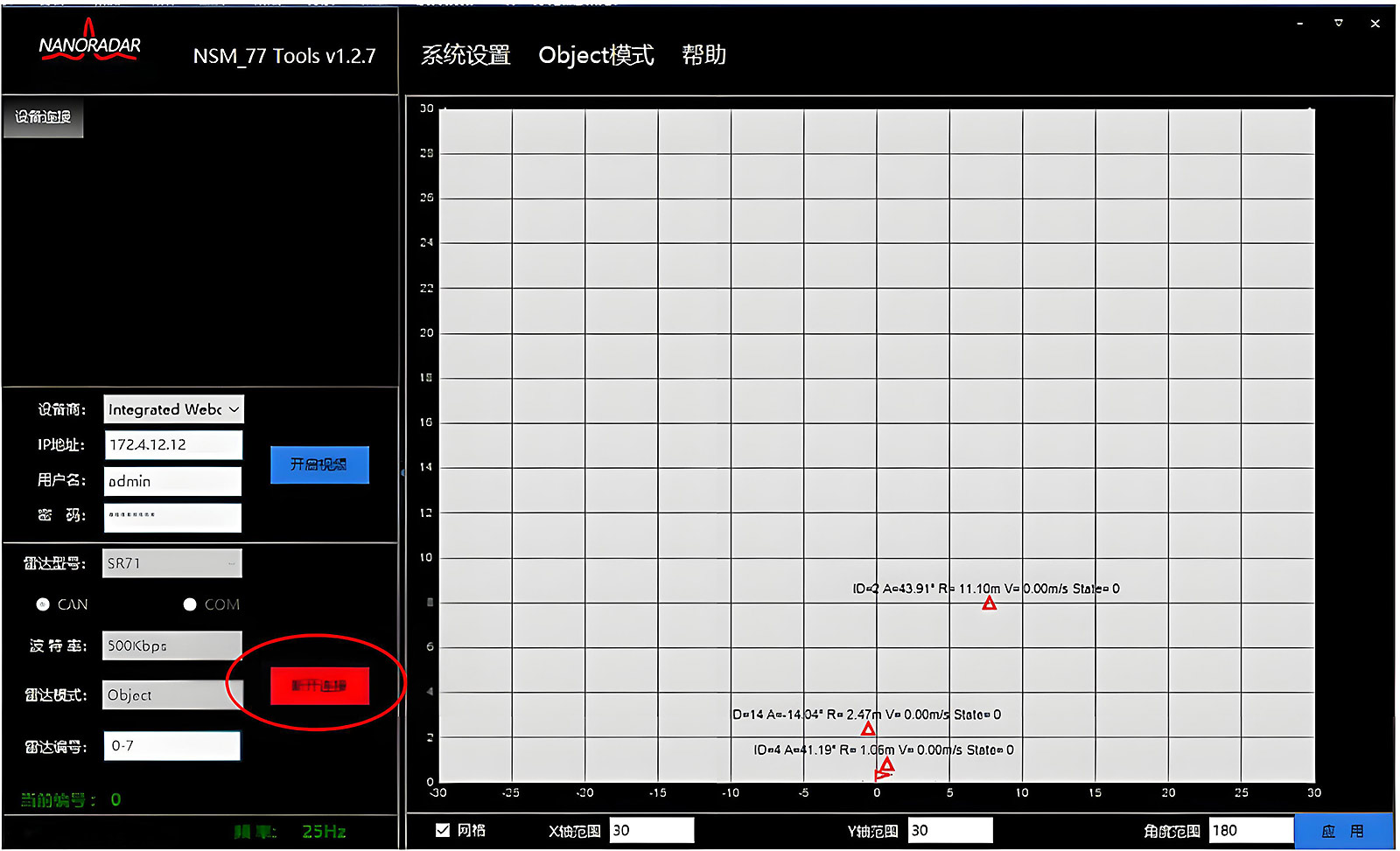The image size is (1400, 851).
Task: Open the 雷达型号 SR71 dropdown
Action: pyautogui.click(x=172, y=563)
